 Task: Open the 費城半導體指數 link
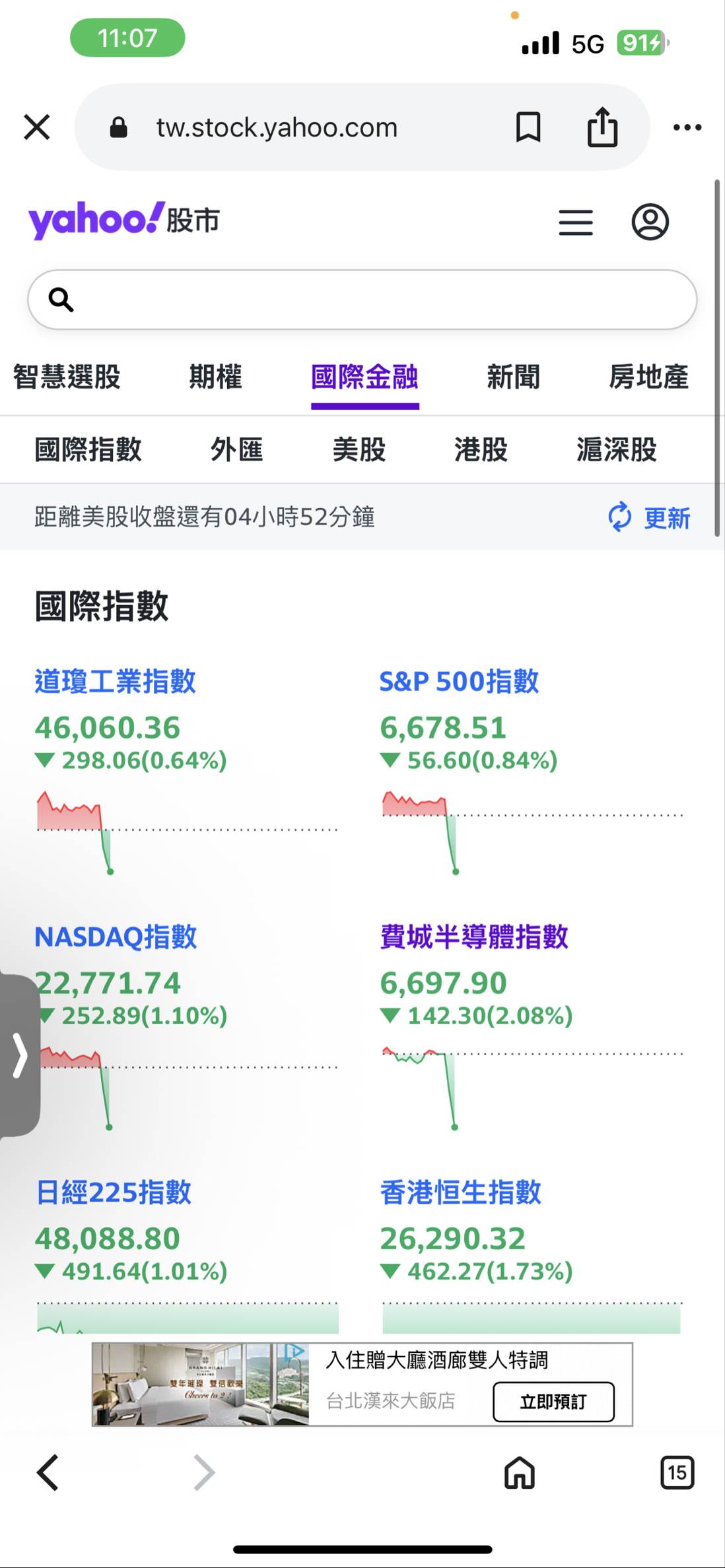473,936
